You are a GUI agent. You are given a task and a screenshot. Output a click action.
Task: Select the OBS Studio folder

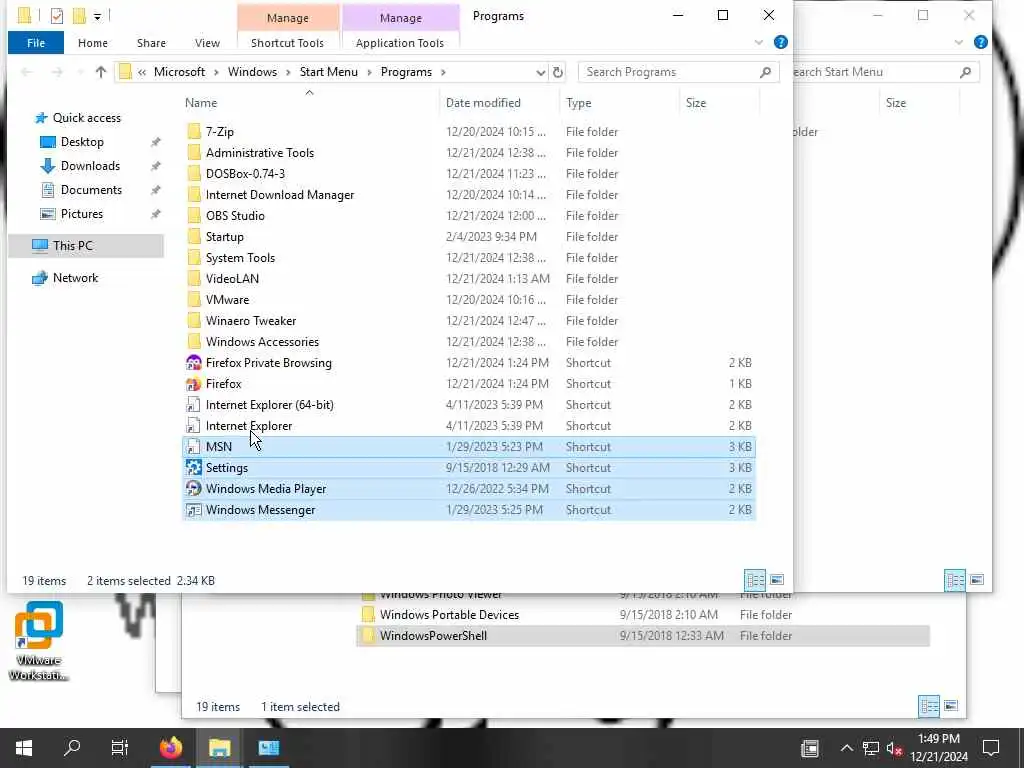pos(235,216)
